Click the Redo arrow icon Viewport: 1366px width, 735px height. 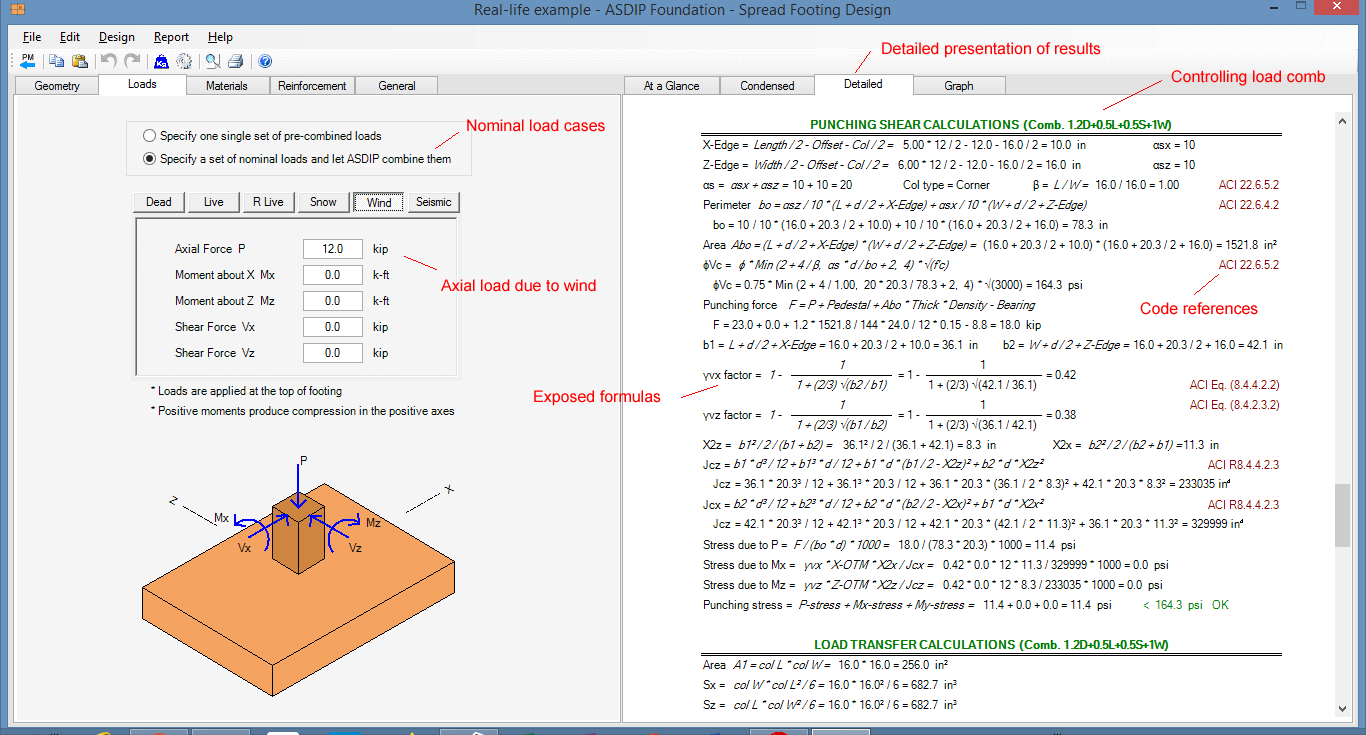[131, 61]
